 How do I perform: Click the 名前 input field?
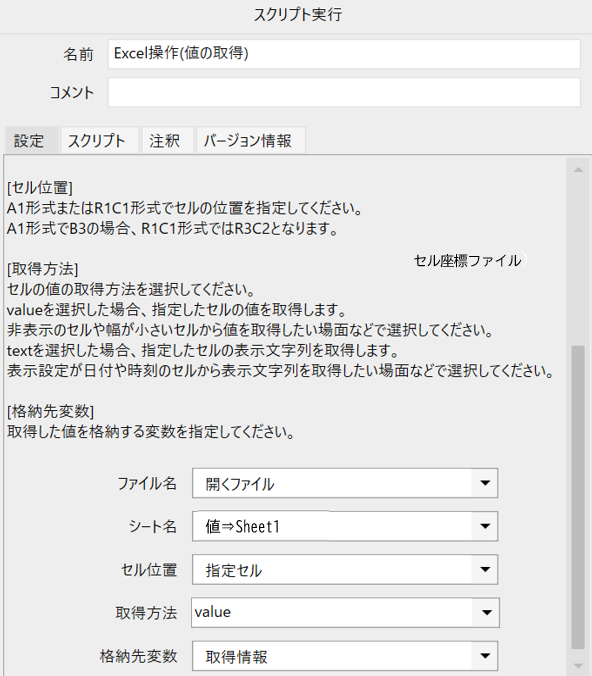(344, 54)
